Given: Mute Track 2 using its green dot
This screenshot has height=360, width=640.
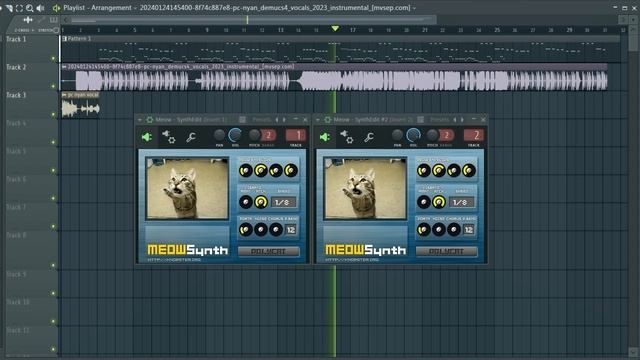Looking at the screenshot, I should pos(53,86).
